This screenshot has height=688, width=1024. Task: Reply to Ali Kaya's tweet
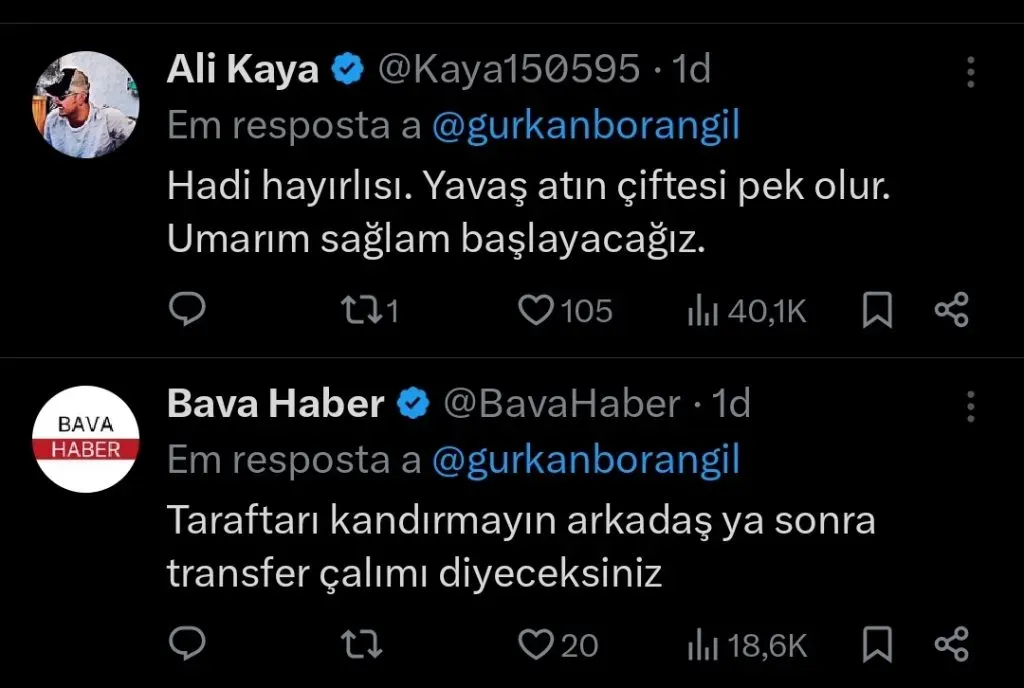point(187,309)
